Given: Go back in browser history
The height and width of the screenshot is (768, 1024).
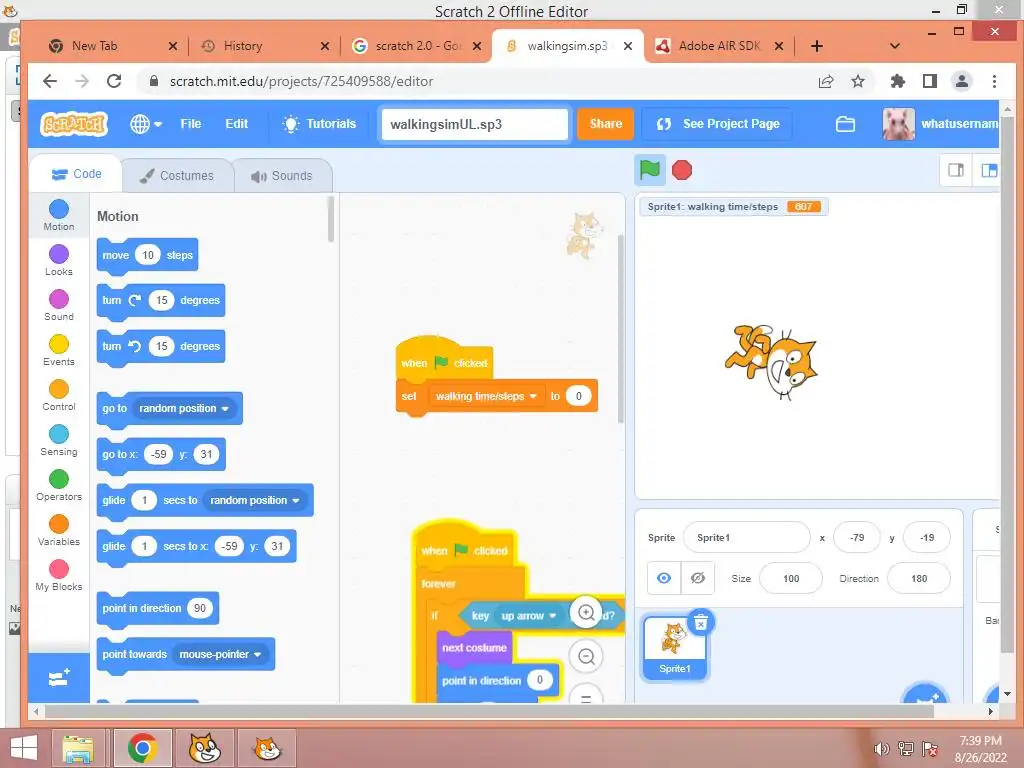Looking at the screenshot, I should [50, 81].
